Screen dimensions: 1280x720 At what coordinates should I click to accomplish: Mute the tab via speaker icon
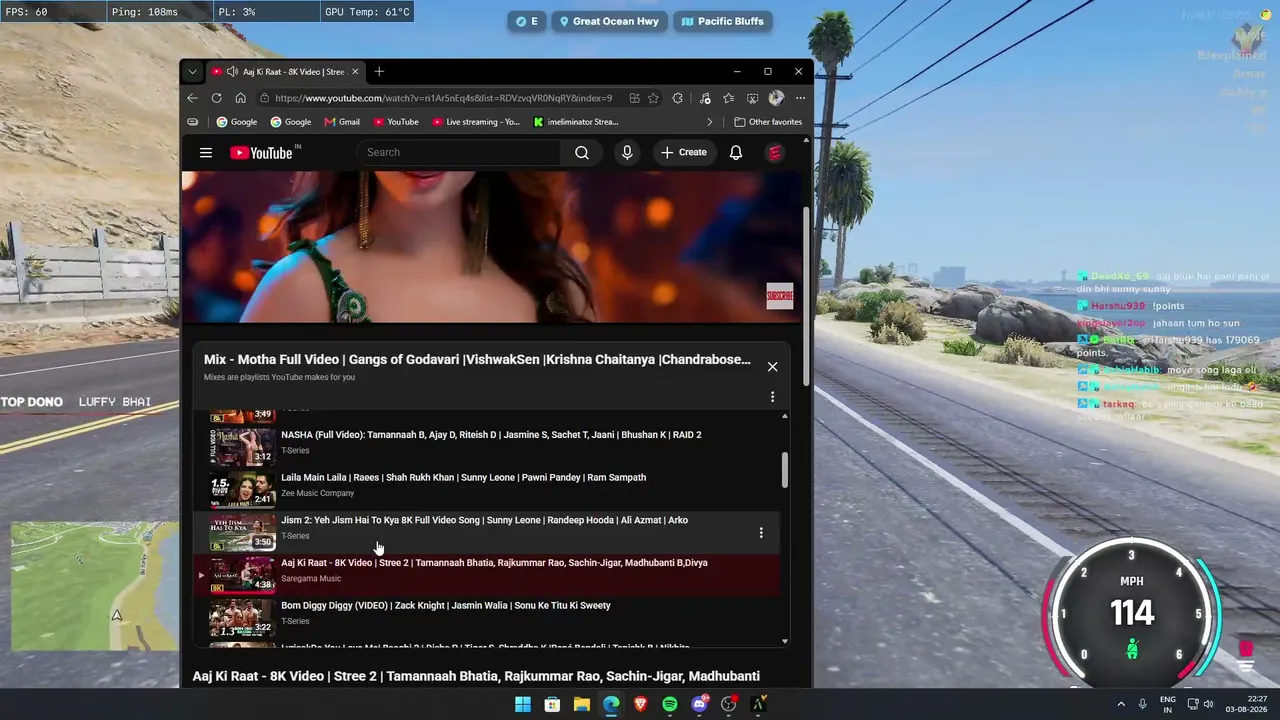[x=232, y=72]
